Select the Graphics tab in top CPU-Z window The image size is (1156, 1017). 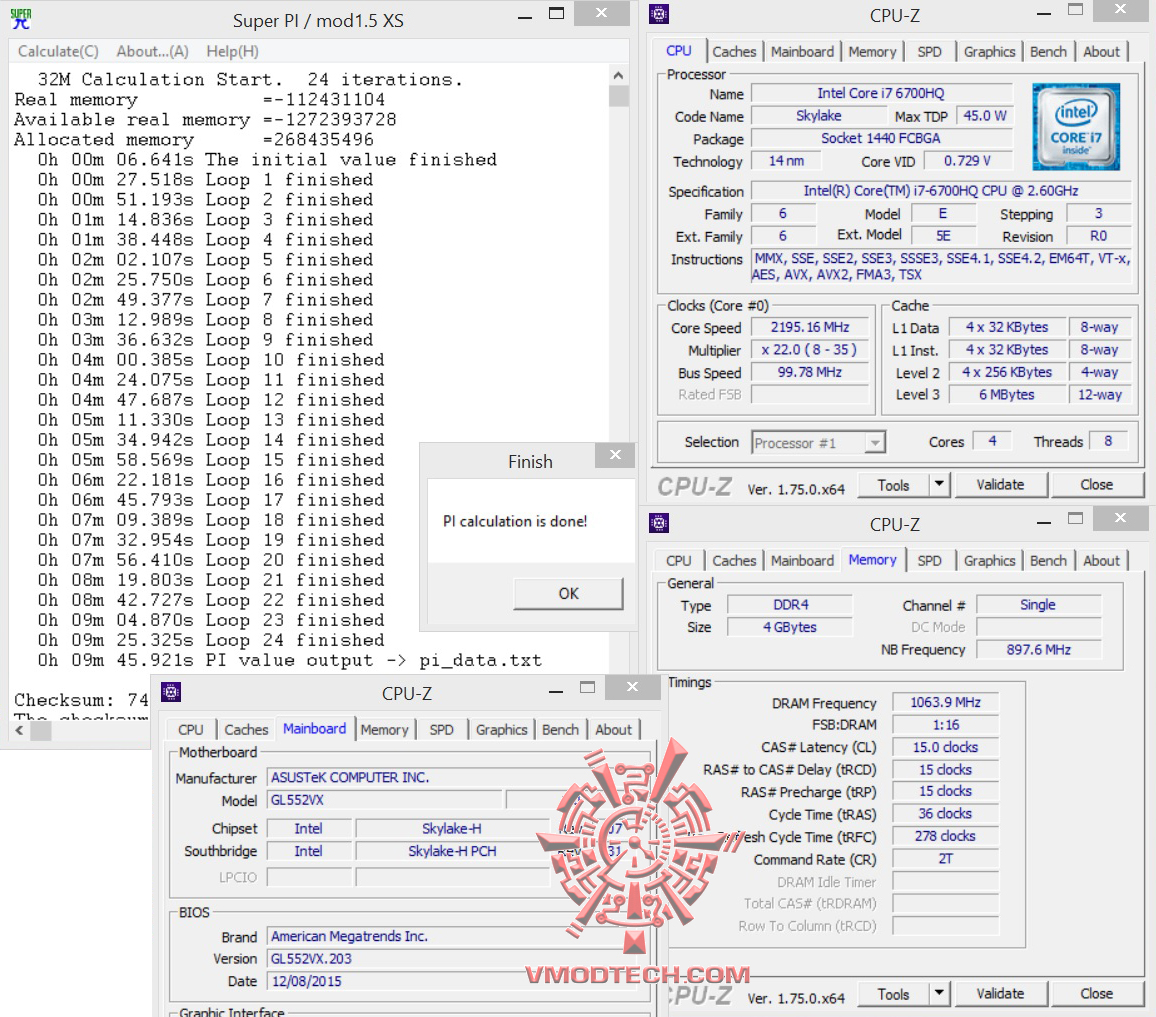[989, 52]
